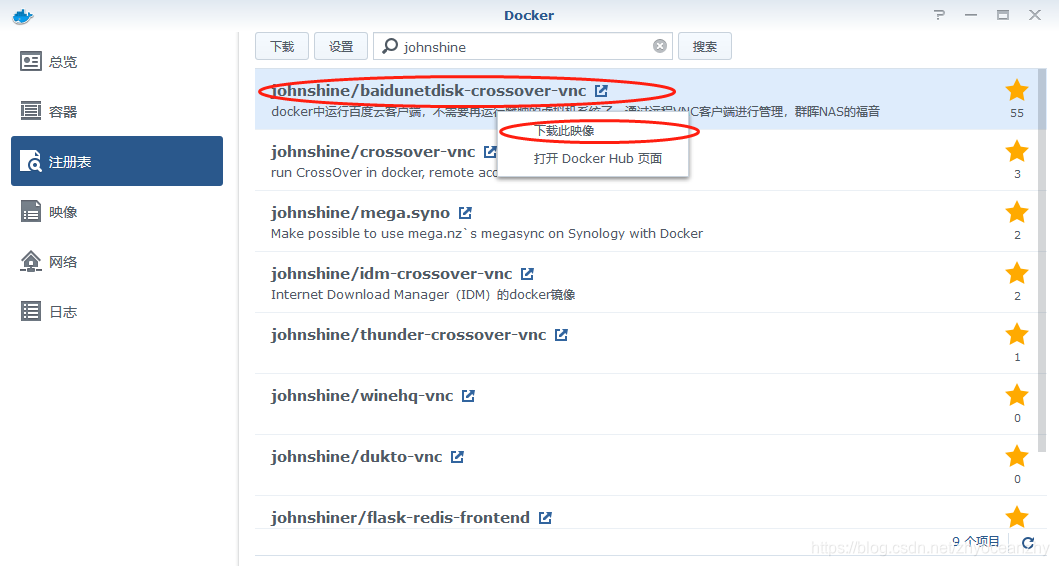
Task: Select the johnshine/winehq-vnc row
Action: click(646, 404)
